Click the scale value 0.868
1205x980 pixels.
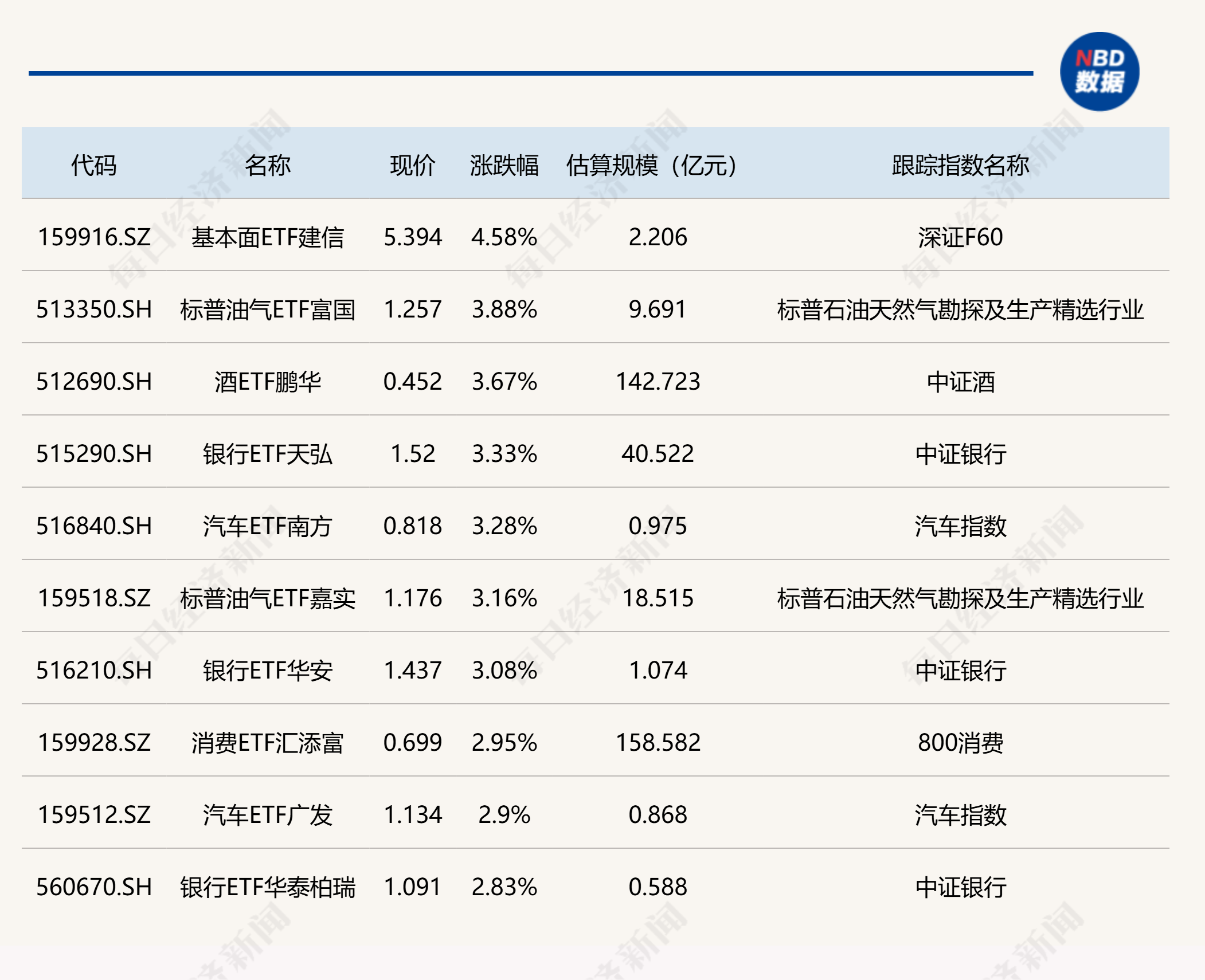(x=658, y=815)
